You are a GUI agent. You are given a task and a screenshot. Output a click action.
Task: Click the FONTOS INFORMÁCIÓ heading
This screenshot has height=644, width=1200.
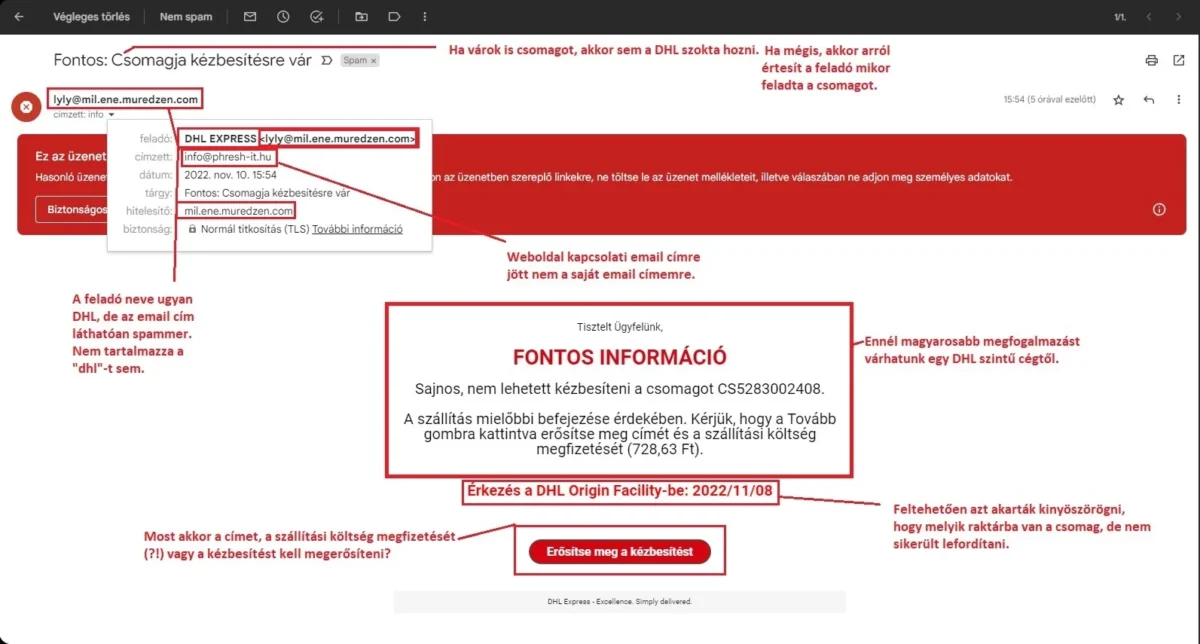click(x=620, y=358)
